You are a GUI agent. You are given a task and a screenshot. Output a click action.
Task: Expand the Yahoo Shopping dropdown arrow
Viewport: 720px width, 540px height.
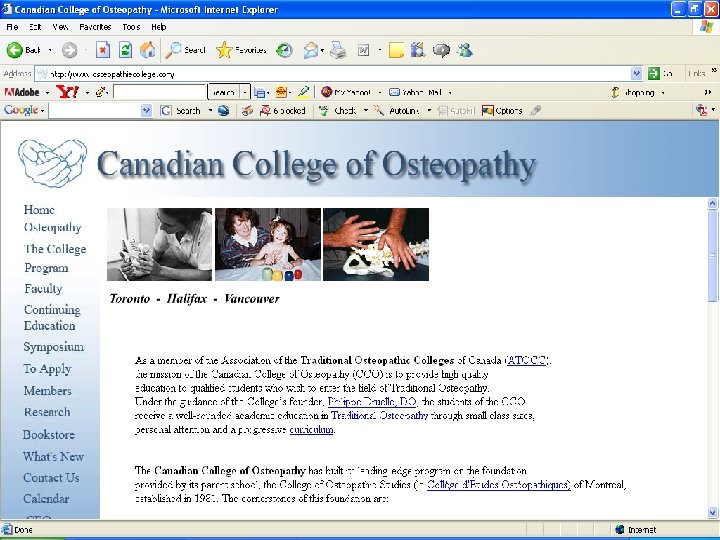click(x=663, y=93)
